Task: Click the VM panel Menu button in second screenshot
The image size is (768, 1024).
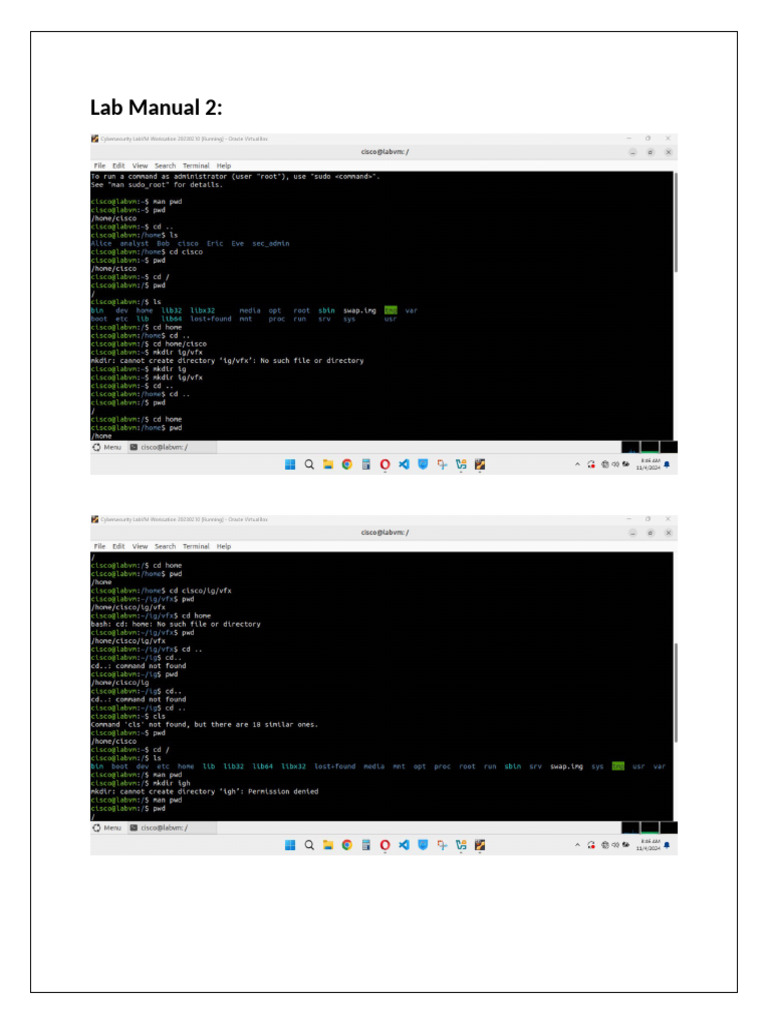Action: point(107,828)
